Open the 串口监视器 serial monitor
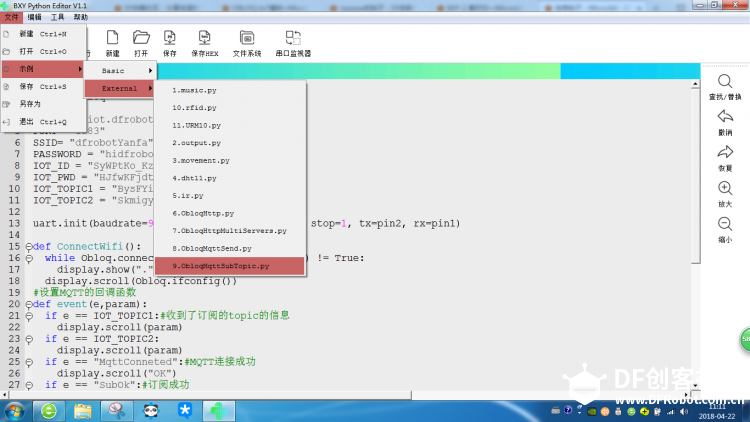Screen dimensions: 750x422 coord(293,43)
